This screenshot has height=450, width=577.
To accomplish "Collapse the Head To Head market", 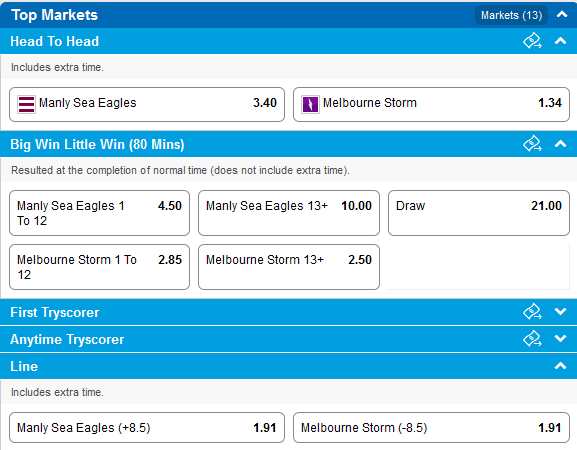I will click(560, 41).
